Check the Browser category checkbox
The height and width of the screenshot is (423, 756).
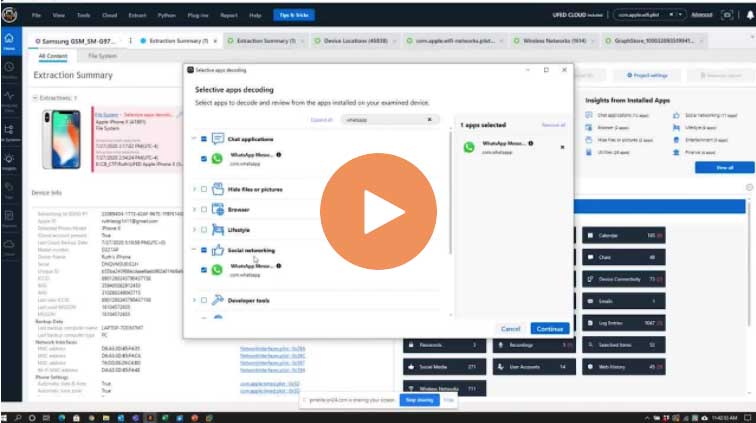click(x=204, y=209)
